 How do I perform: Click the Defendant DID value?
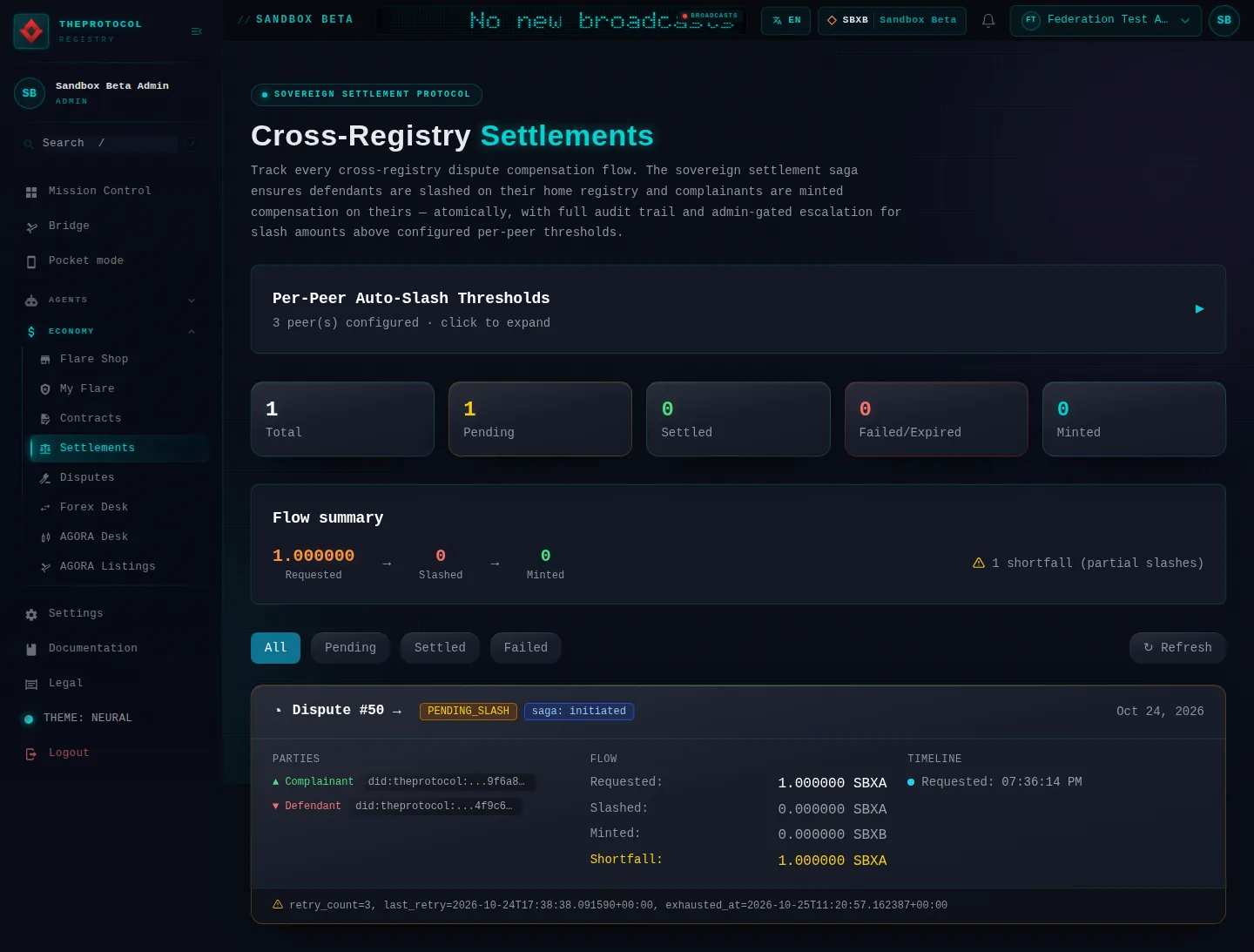(435, 807)
